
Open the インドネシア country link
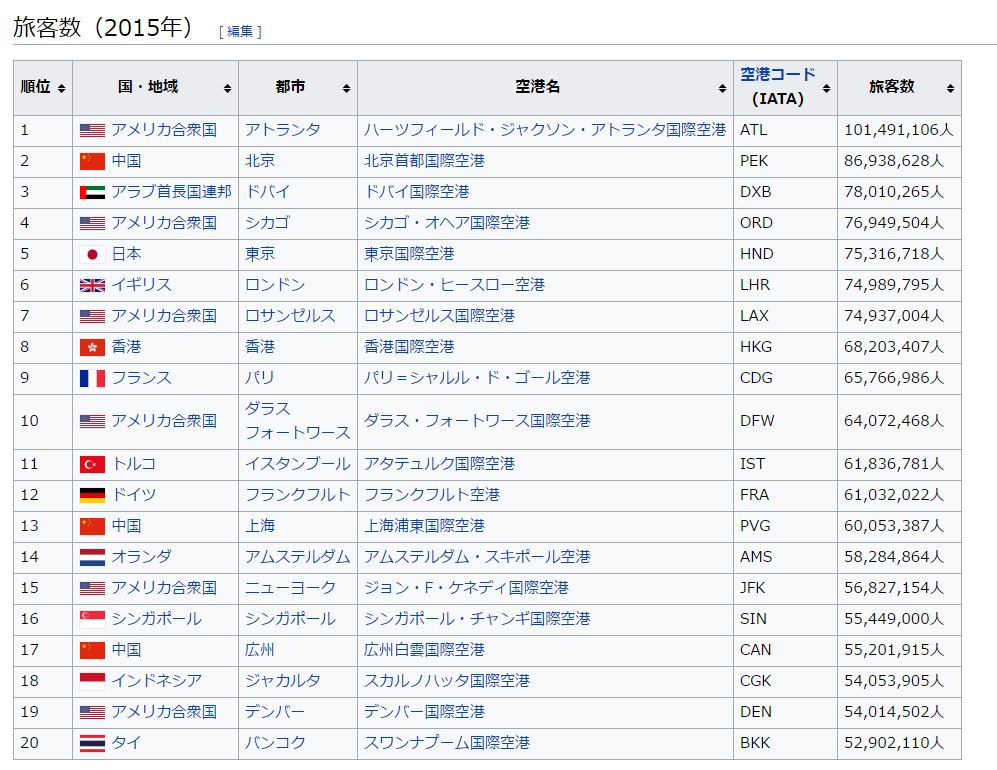156,680
